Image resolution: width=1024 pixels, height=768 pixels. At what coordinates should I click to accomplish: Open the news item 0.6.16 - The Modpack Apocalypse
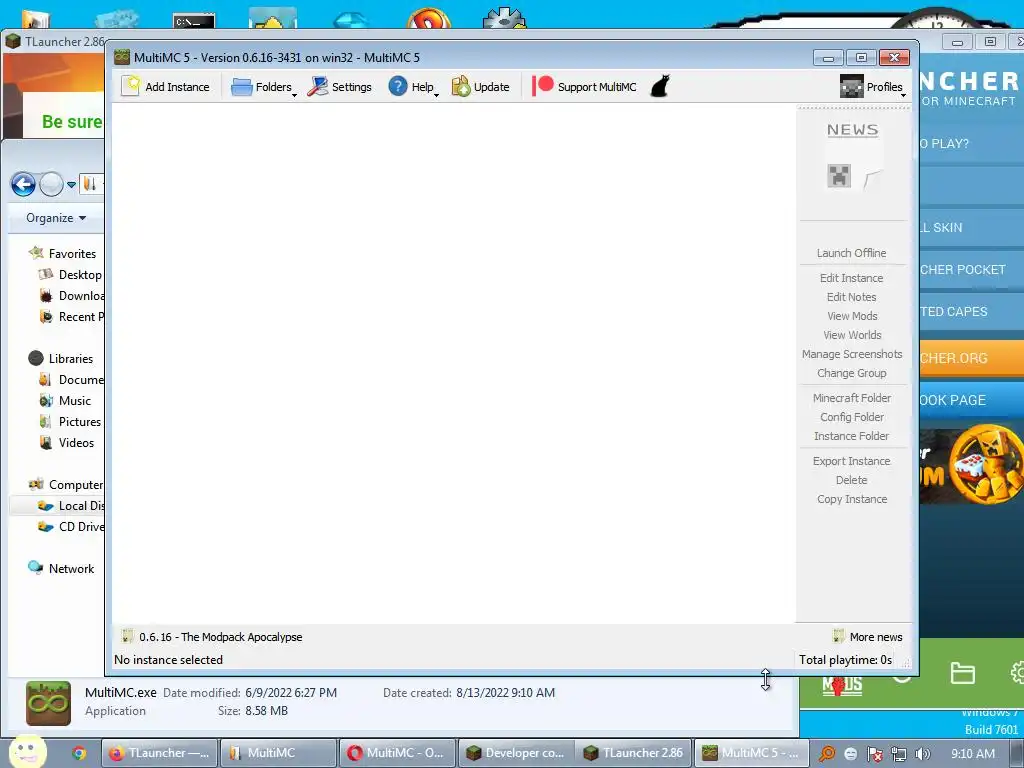[212, 636]
